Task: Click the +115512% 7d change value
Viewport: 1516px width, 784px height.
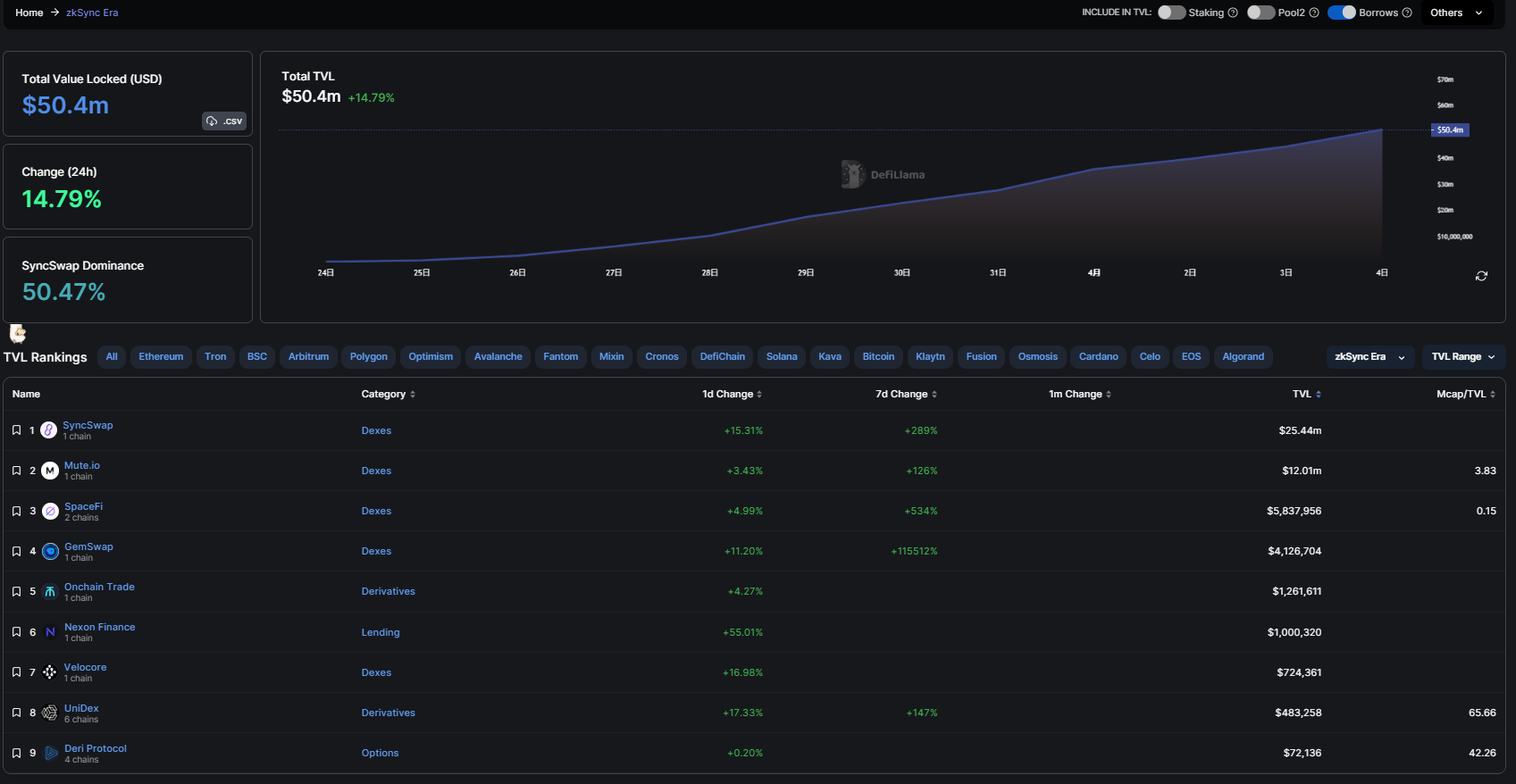Action: [x=914, y=551]
